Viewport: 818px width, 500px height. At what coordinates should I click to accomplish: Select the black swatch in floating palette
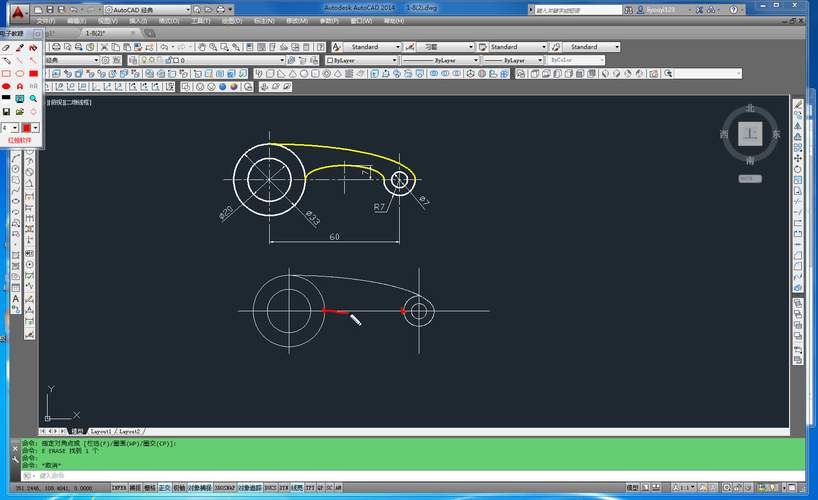tap(6, 98)
